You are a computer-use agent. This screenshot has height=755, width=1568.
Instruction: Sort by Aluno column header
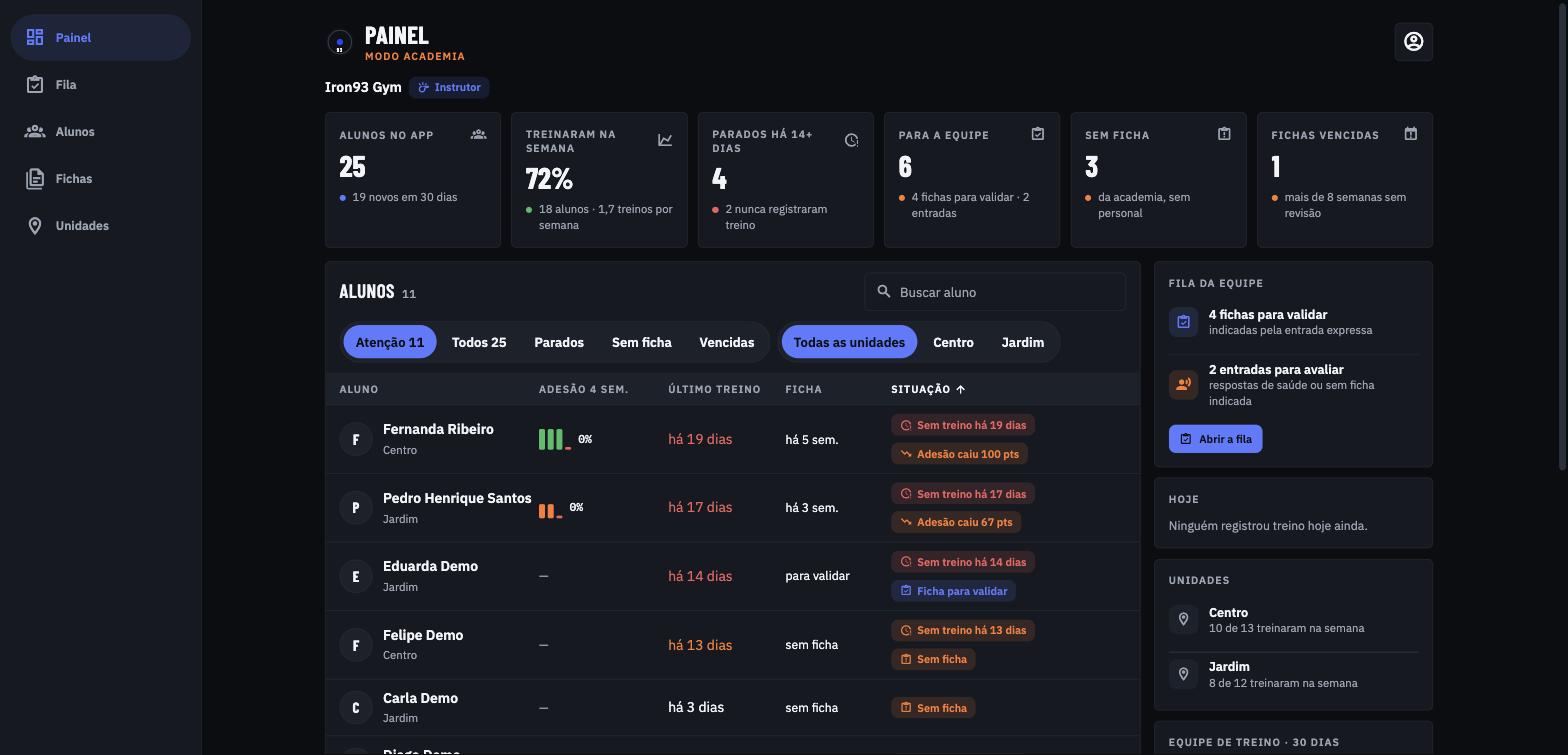click(359, 389)
